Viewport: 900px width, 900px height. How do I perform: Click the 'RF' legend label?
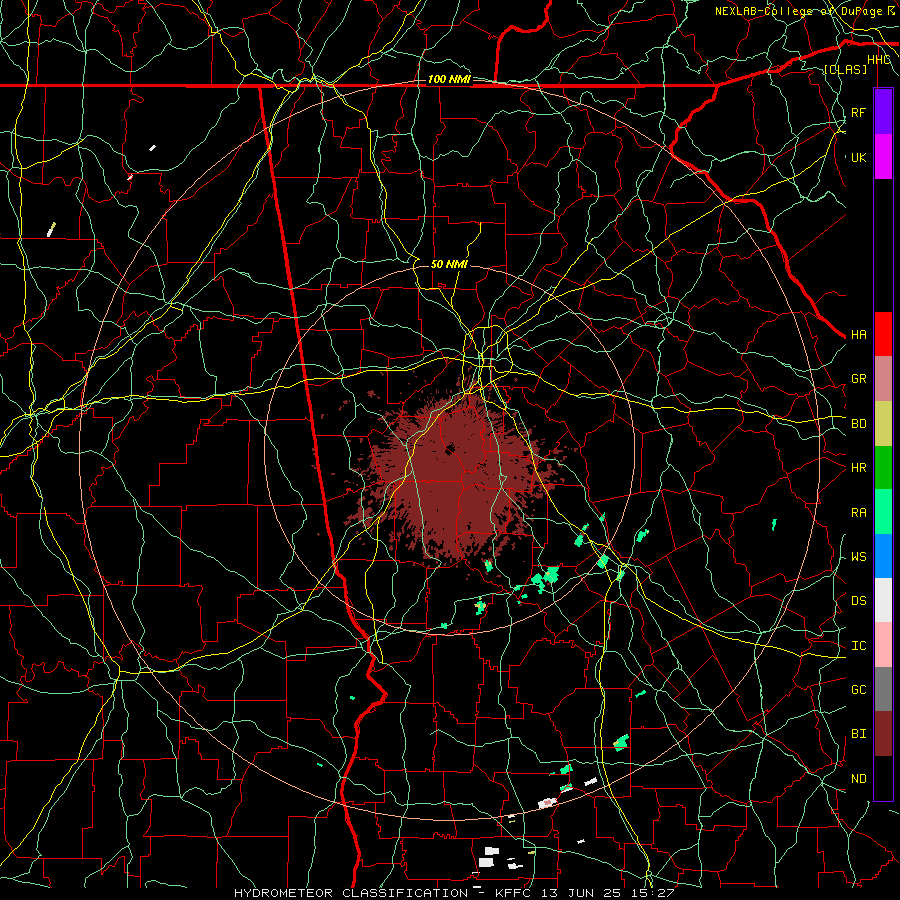click(x=858, y=112)
